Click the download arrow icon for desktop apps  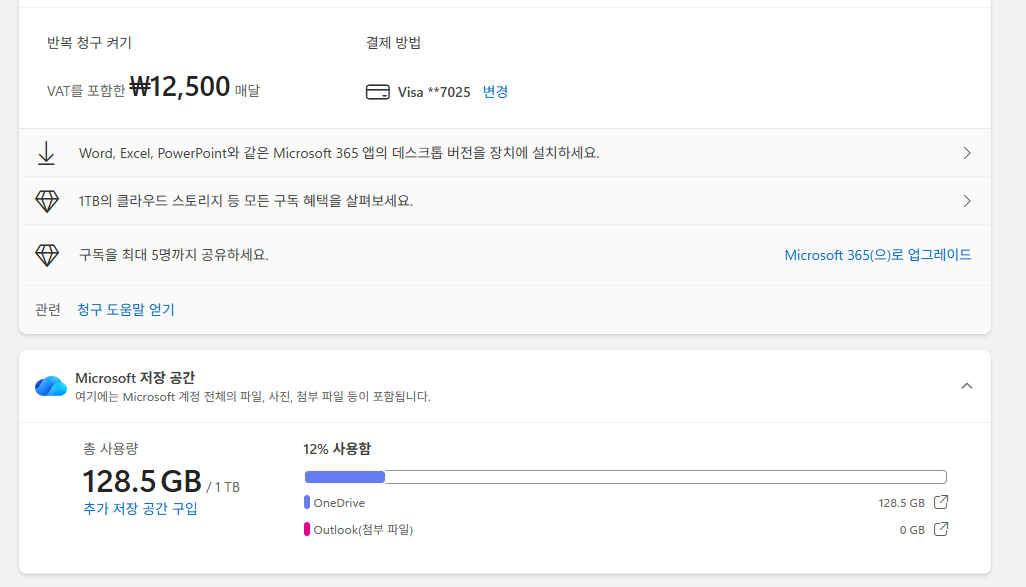pos(46,153)
